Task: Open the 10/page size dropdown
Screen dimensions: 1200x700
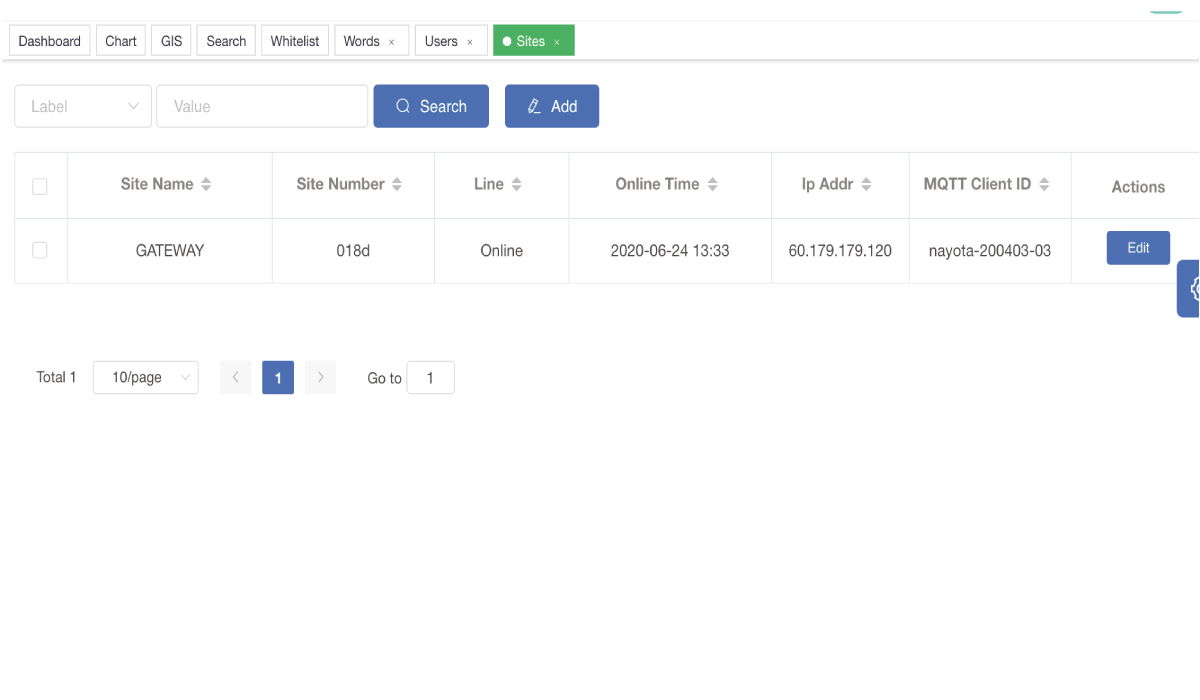Action: click(x=146, y=378)
